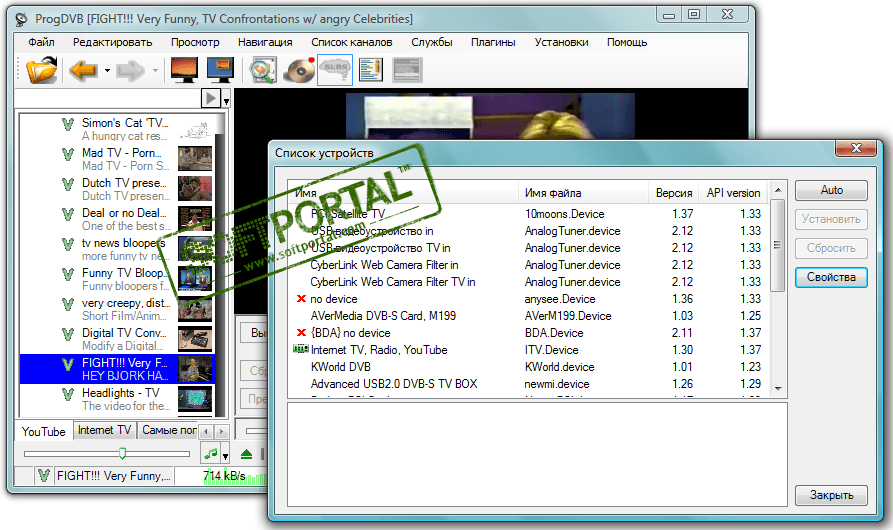
Task: Click the blue monitor toolbar icon
Action: pyautogui.click(x=220, y=70)
